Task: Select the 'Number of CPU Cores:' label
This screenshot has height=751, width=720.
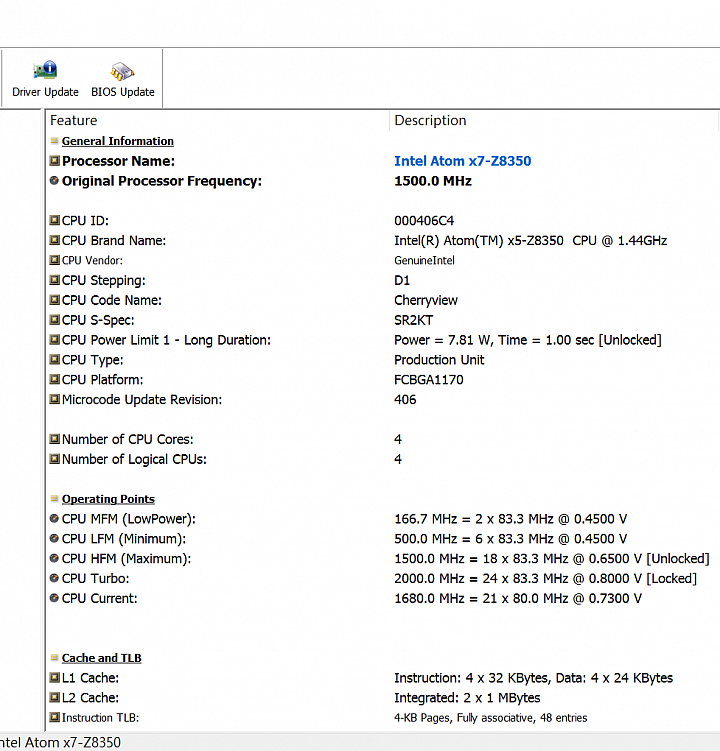Action: (x=127, y=439)
